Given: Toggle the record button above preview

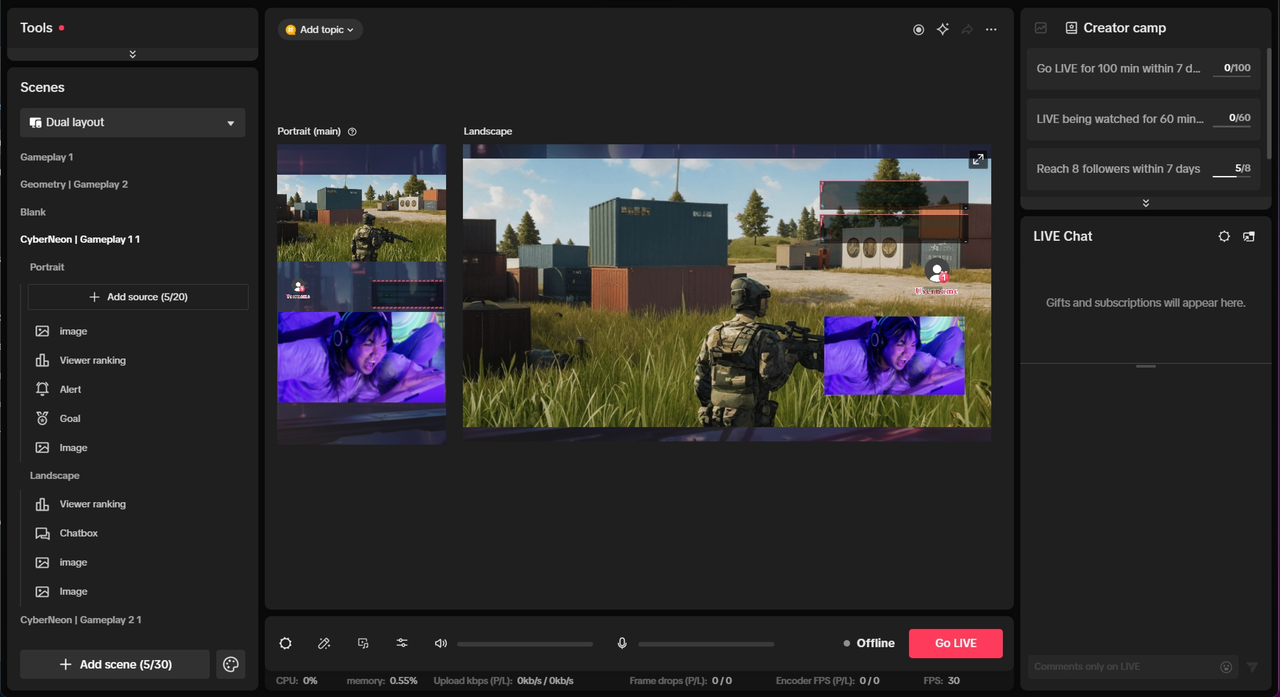Looking at the screenshot, I should [x=918, y=30].
